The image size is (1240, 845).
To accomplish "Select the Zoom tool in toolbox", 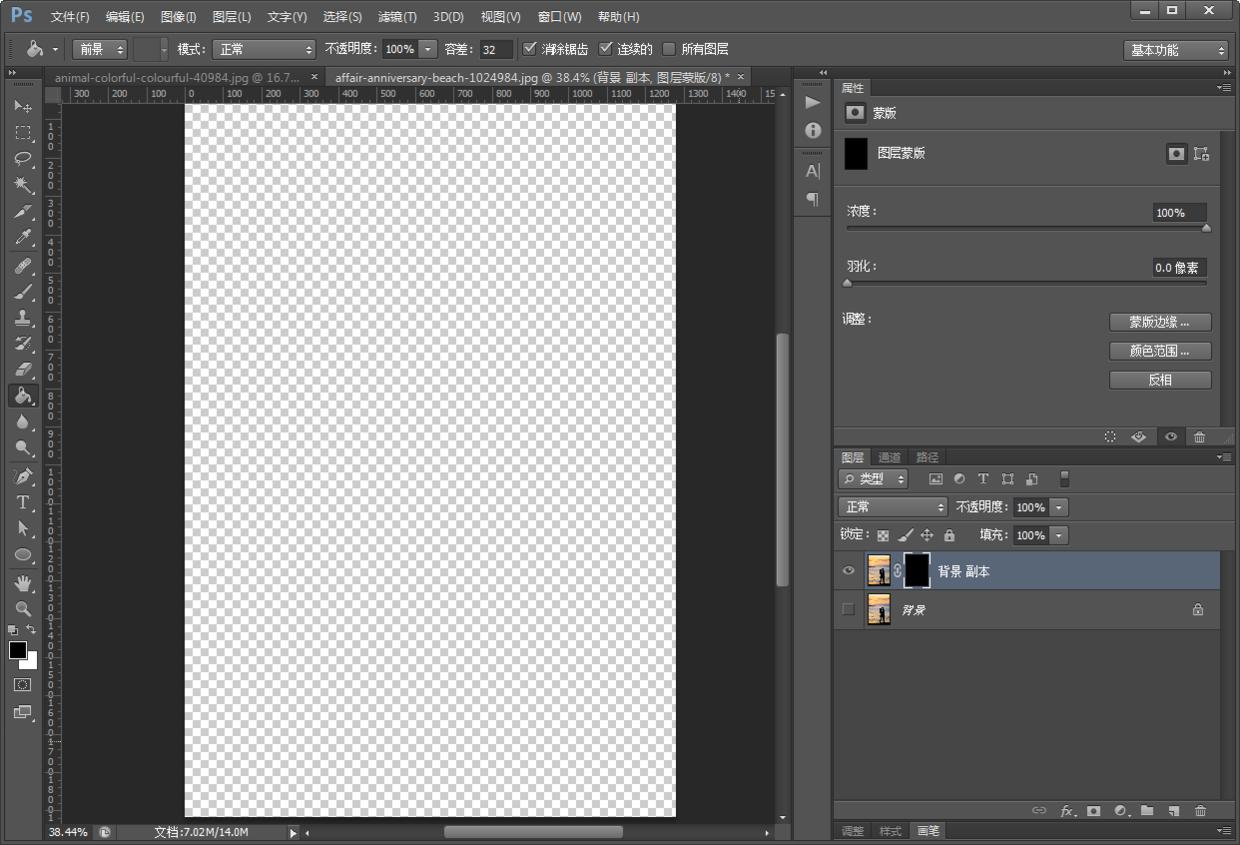I will click(x=23, y=608).
